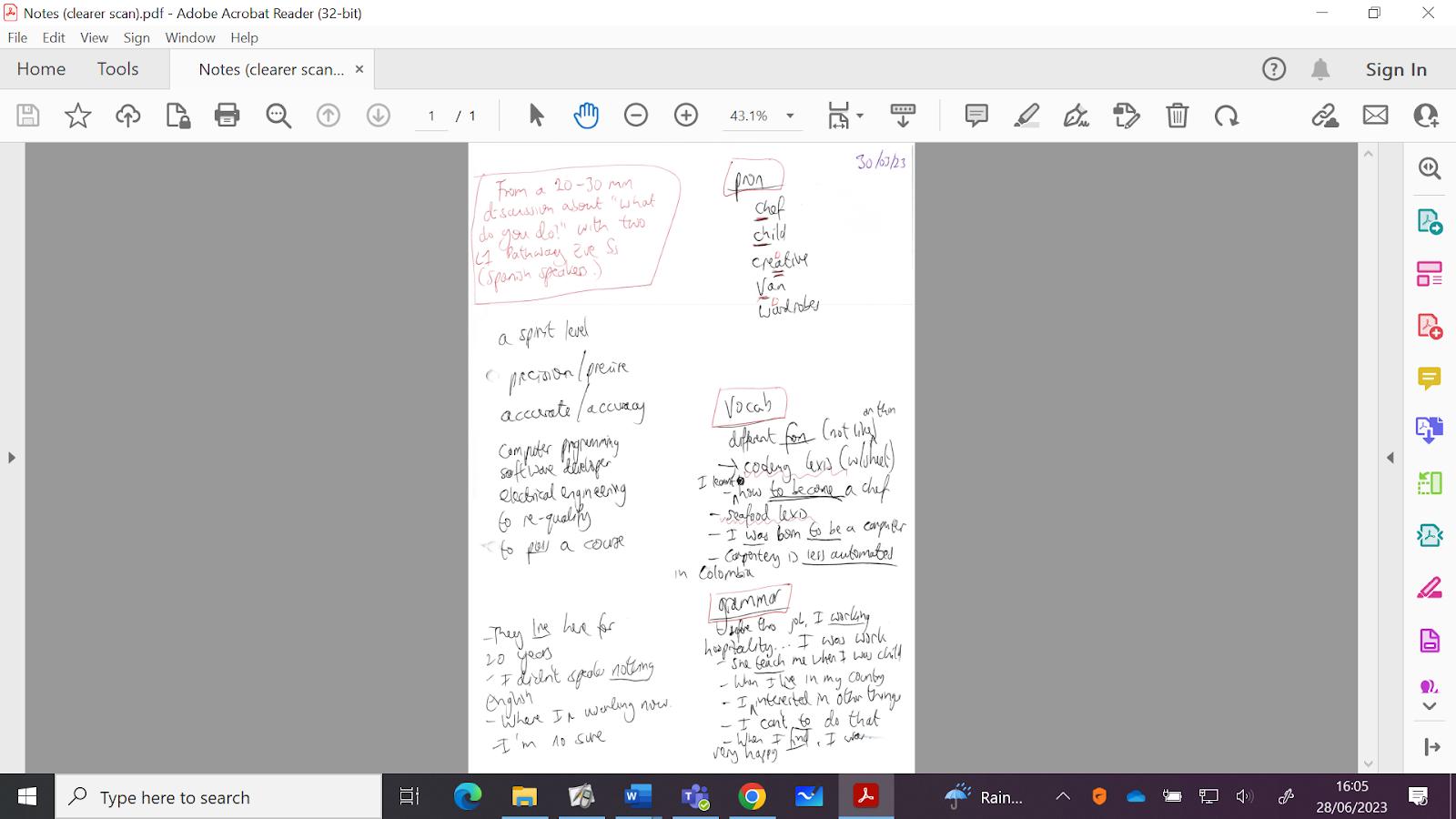Upload file to cloud icon

pyautogui.click(x=128, y=116)
